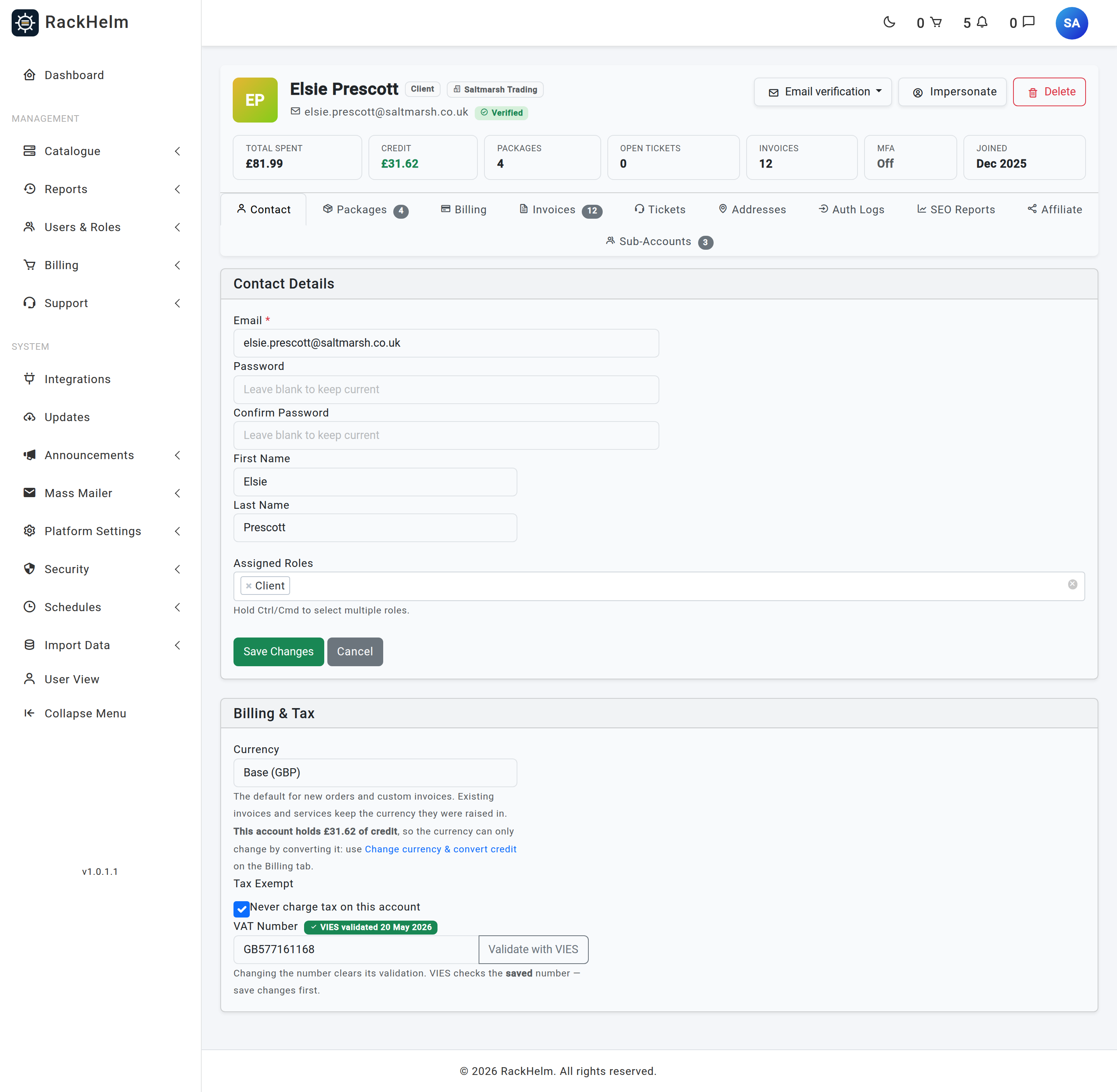Screen dimensions: 1117x1092
Task: Open SA user avatar menu
Action: 1071,23
